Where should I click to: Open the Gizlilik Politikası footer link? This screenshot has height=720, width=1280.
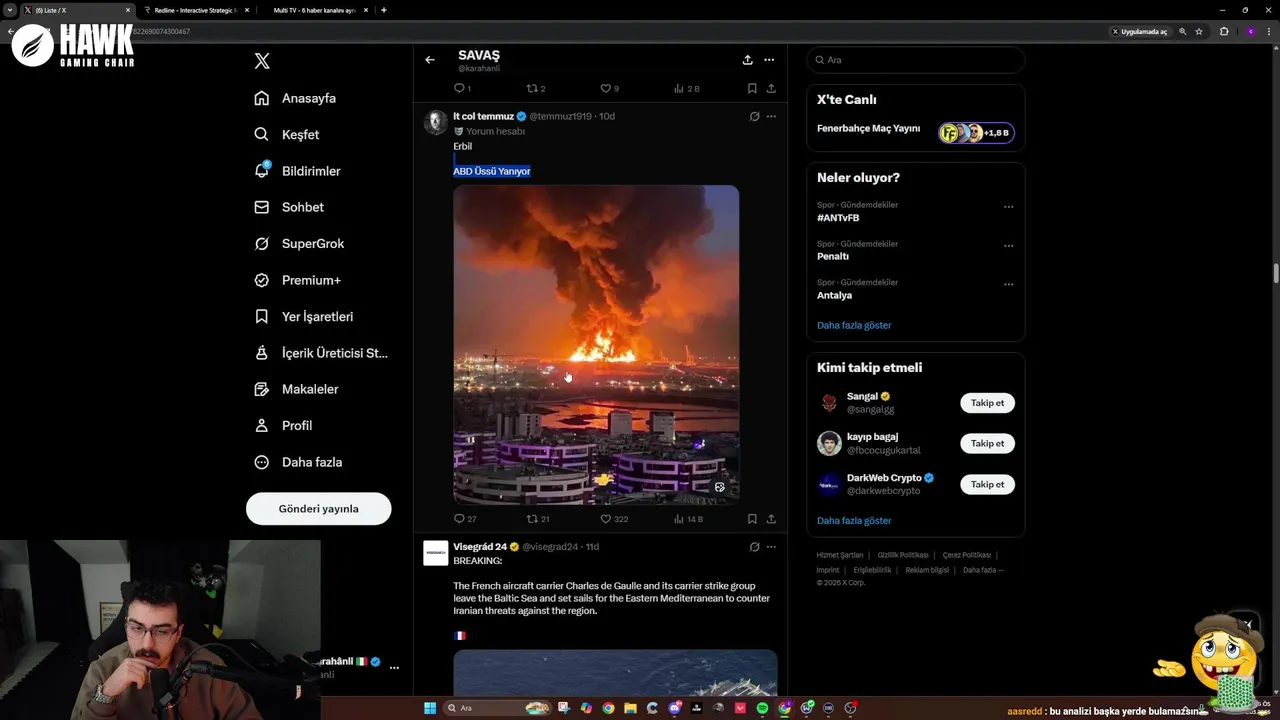click(903, 555)
